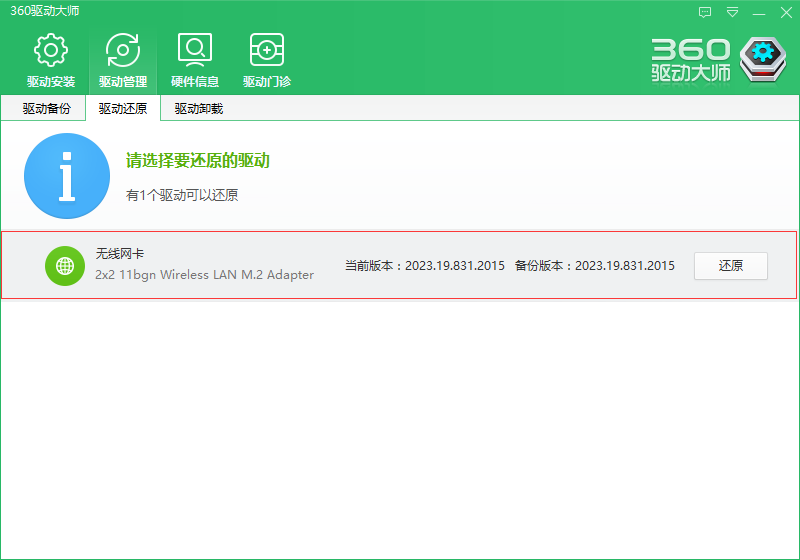Click the 无线网卡 device name
This screenshot has height=560, width=800.
click(x=120, y=254)
